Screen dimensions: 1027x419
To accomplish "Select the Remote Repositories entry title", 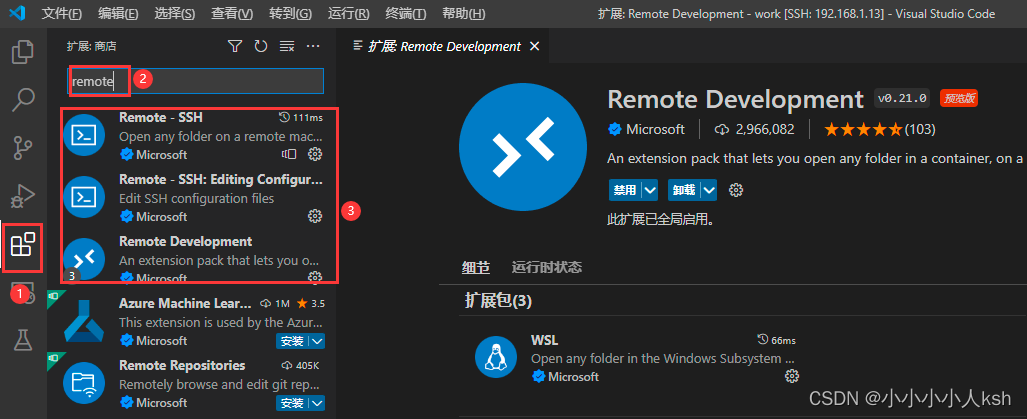I will pos(182,365).
